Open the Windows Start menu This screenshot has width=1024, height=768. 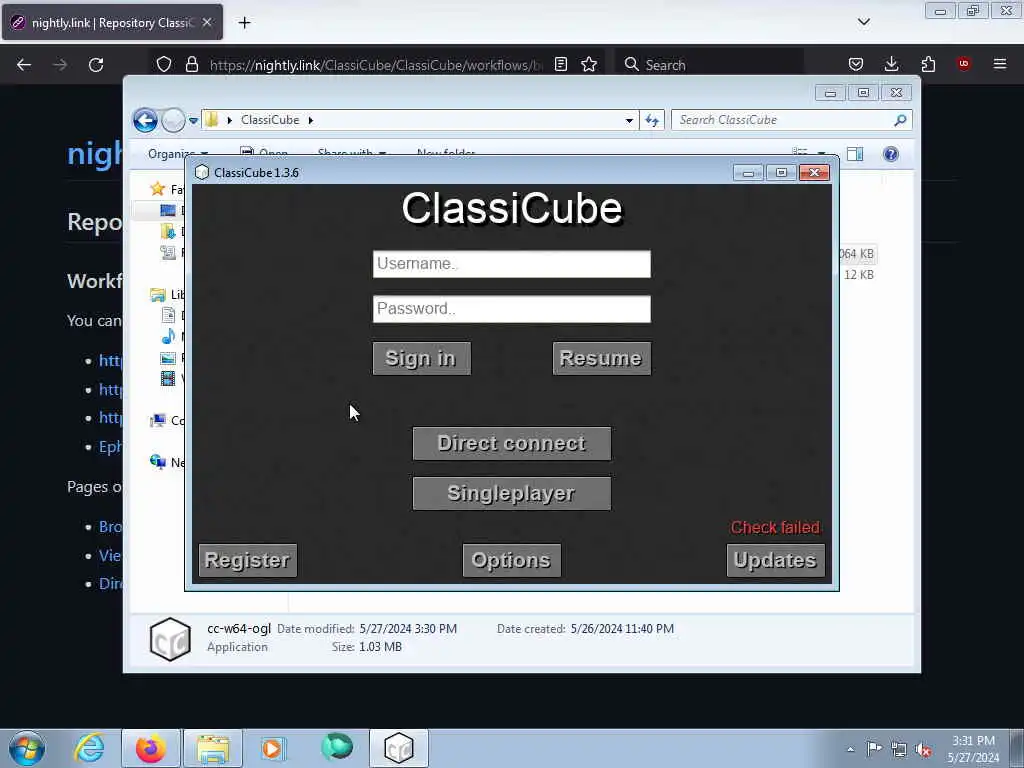27,748
